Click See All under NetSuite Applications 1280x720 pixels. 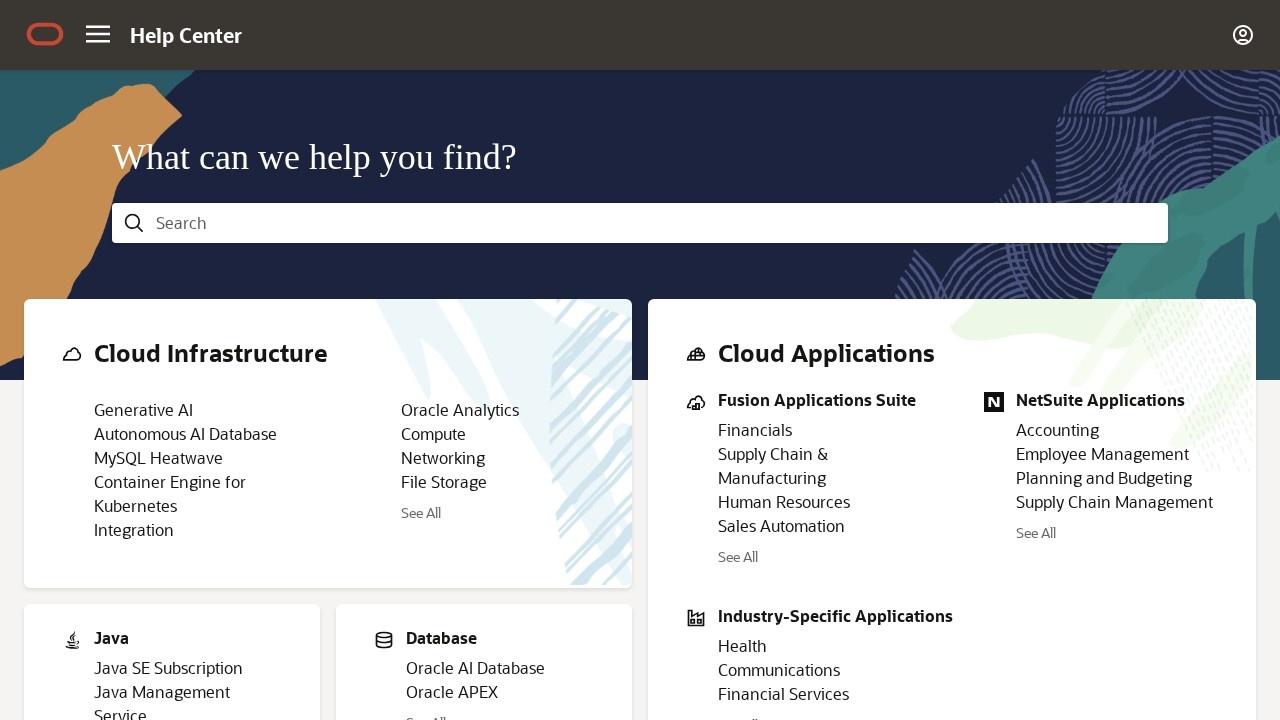(1036, 533)
